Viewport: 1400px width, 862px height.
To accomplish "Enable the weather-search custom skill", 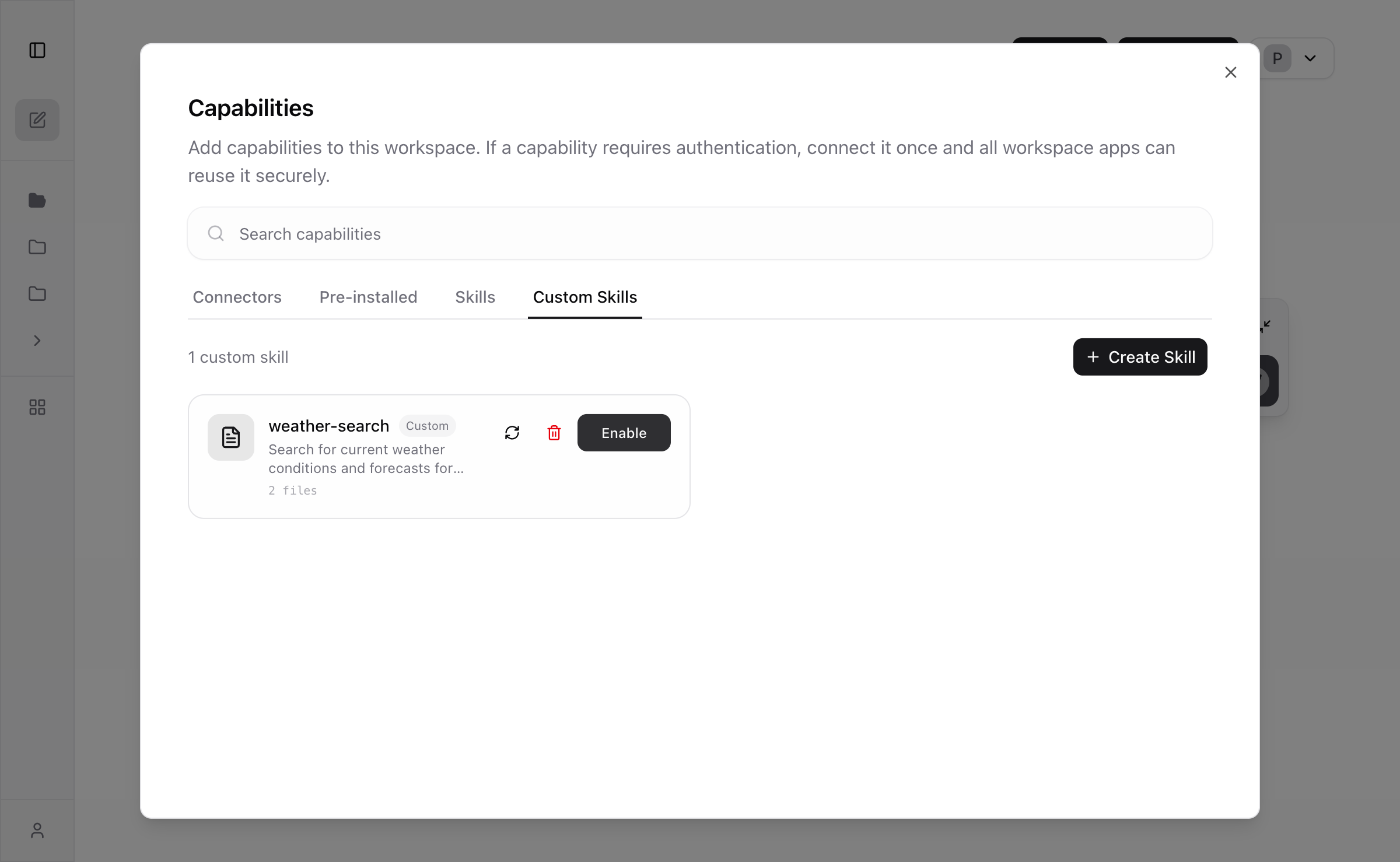I will coord(624,433).
